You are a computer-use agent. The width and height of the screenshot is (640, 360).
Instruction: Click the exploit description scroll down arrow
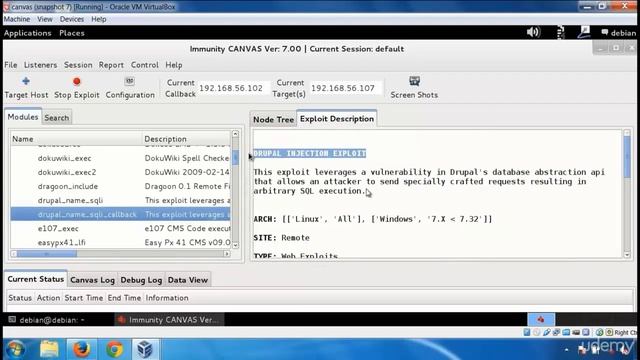pos(627,255)
